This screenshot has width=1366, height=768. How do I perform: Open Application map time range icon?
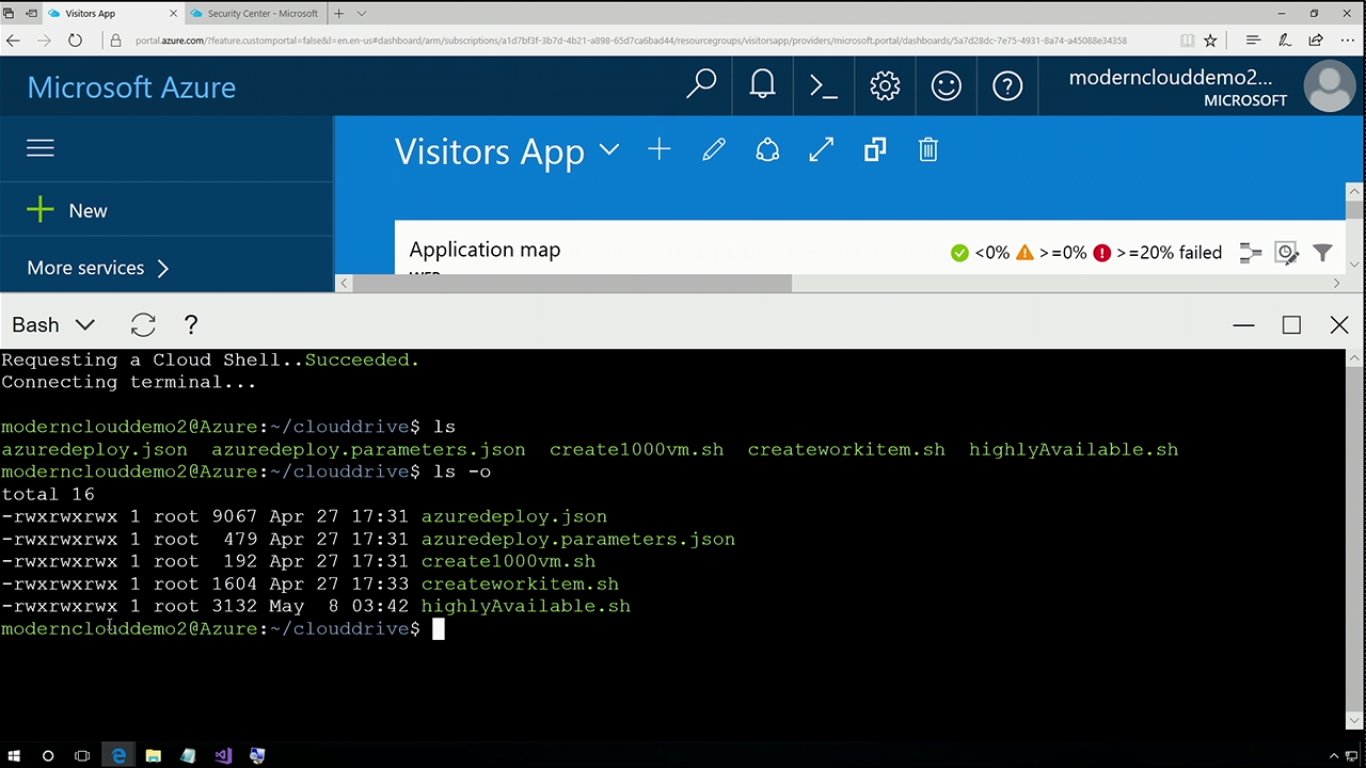pyautogui.click(x=1287, y=253)
